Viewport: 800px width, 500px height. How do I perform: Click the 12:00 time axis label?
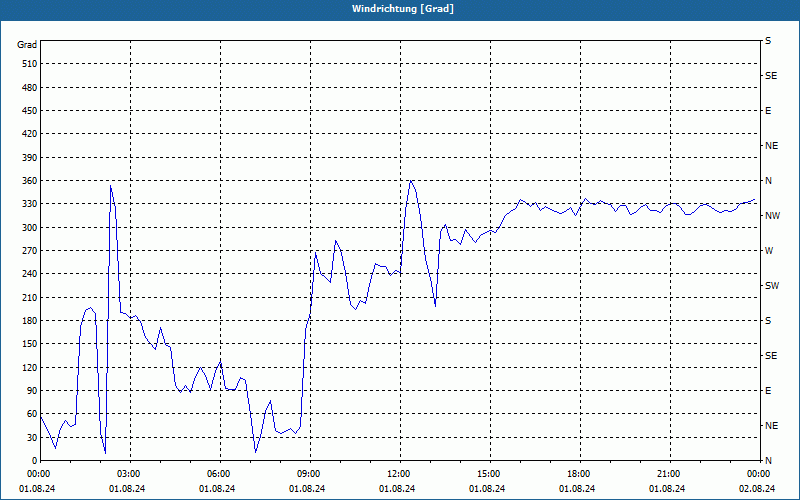point(397,473)
